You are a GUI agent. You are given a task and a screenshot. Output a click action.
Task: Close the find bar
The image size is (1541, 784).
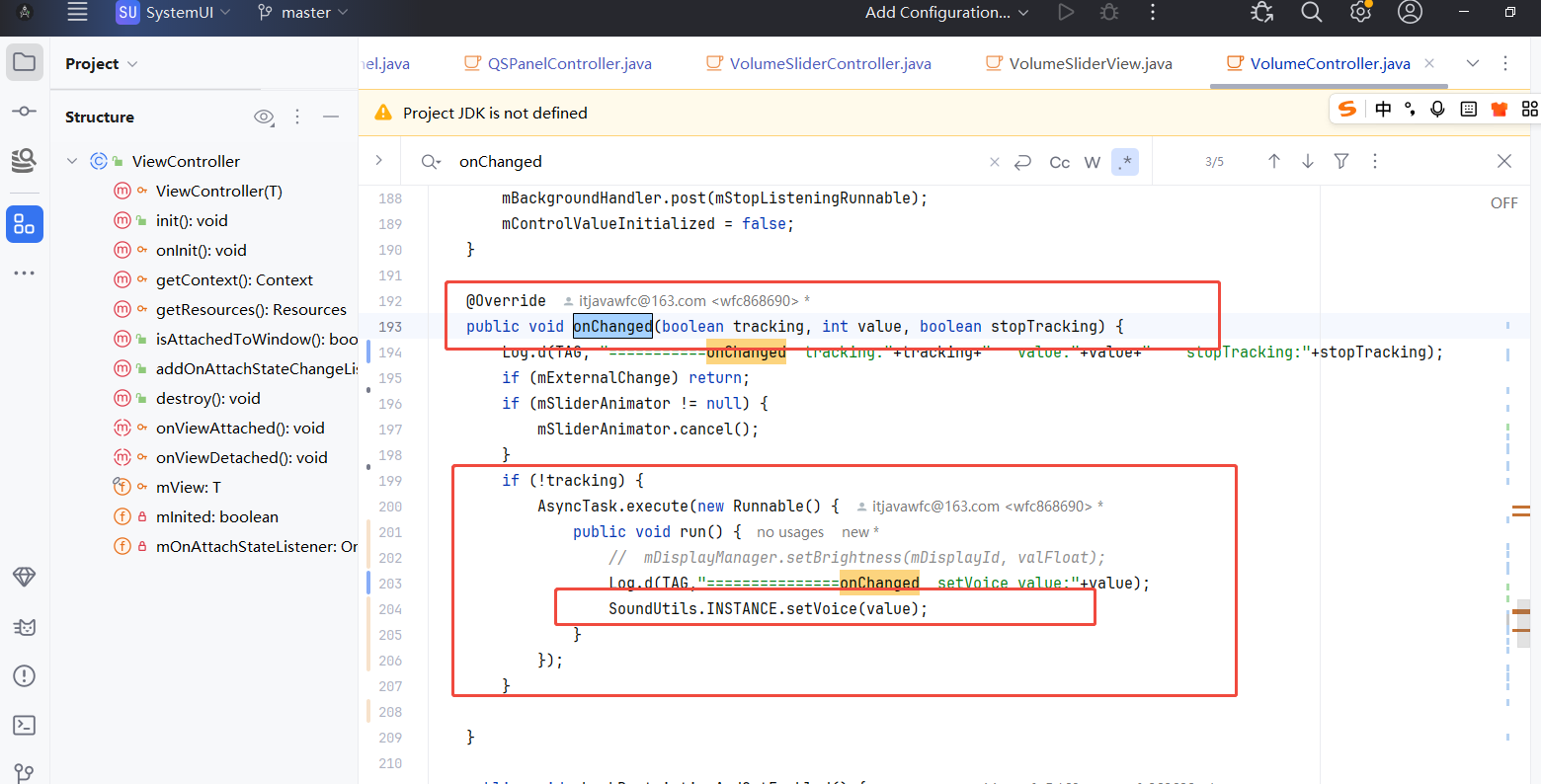pyautogui.click(x=1504, y=161)
